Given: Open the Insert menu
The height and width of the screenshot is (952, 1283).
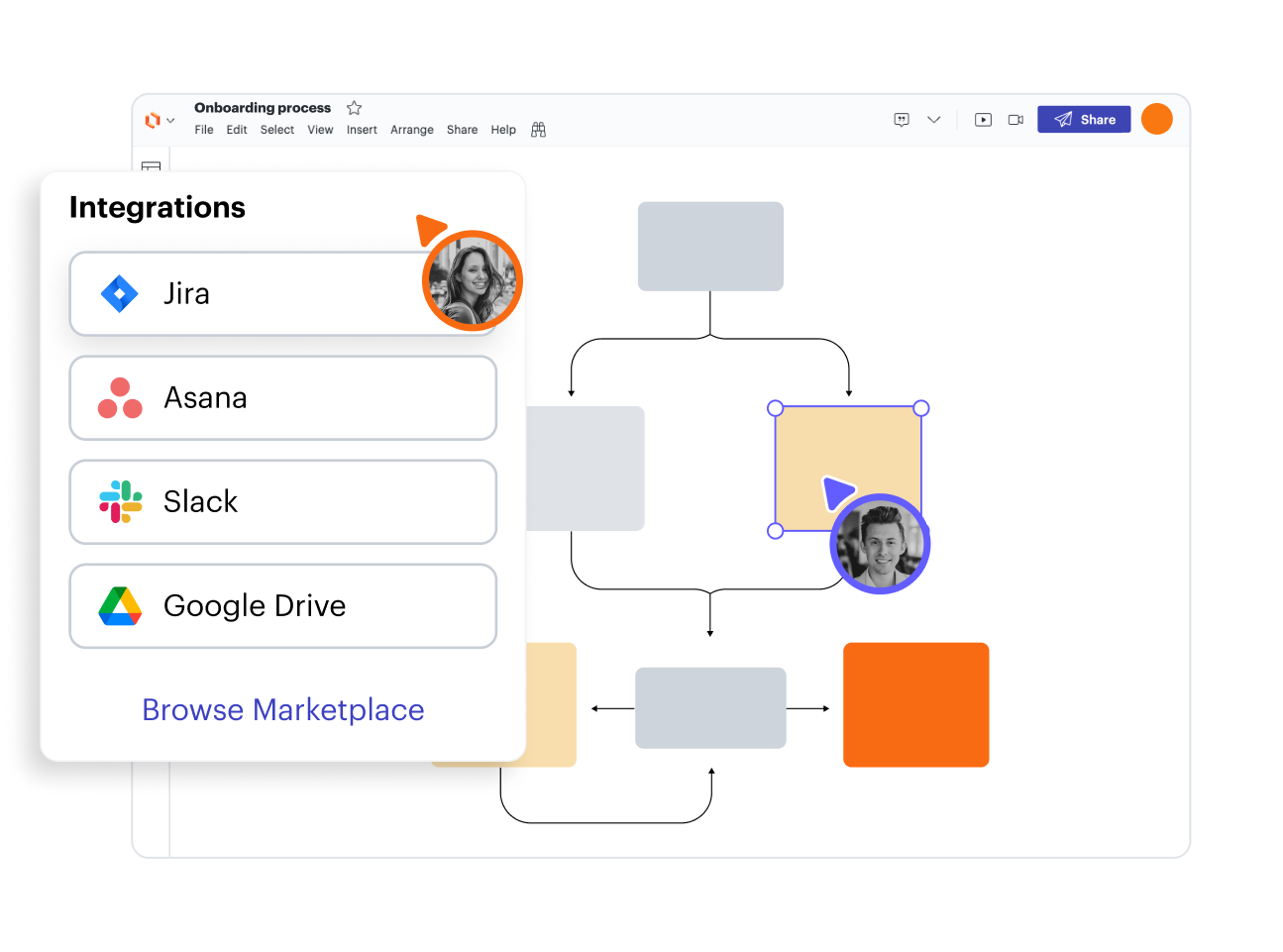Looking at the screenshot, I should 362,130.
